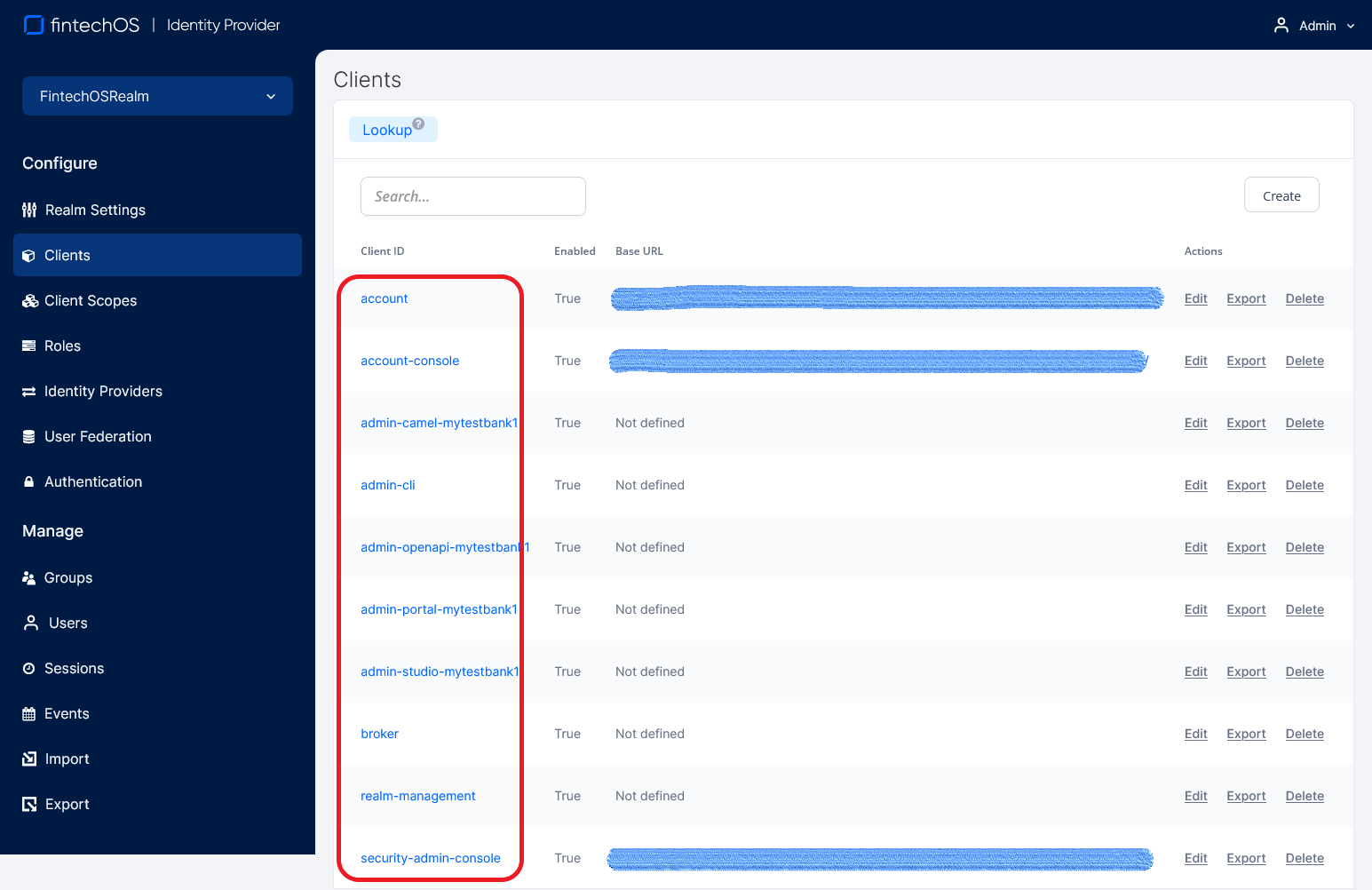This screenshot has height=890, width=1372.
Task: Click the Realm Settings sliders icon
Action: click(29, 211)
